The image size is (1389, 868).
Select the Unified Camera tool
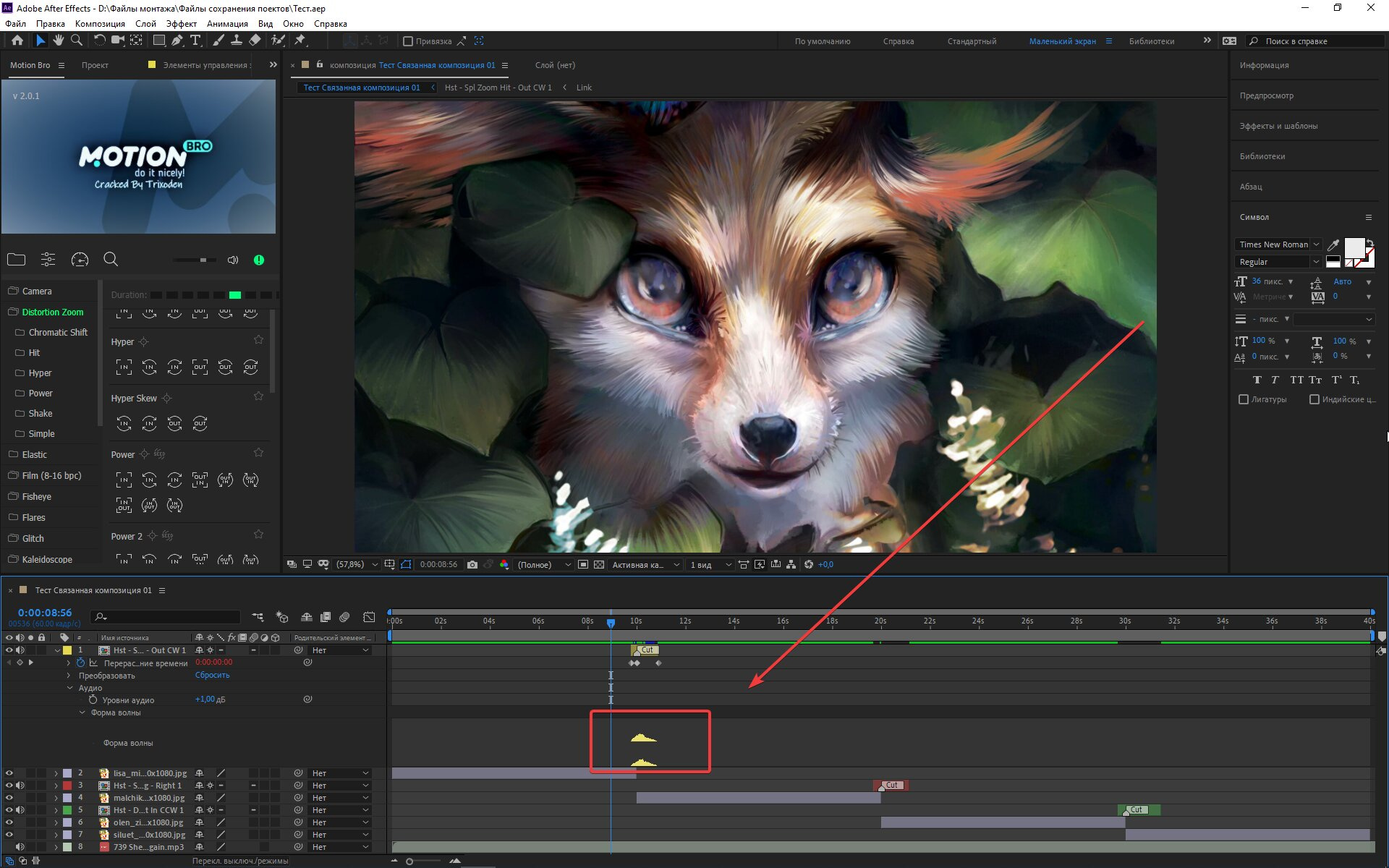tap(117, 41)
